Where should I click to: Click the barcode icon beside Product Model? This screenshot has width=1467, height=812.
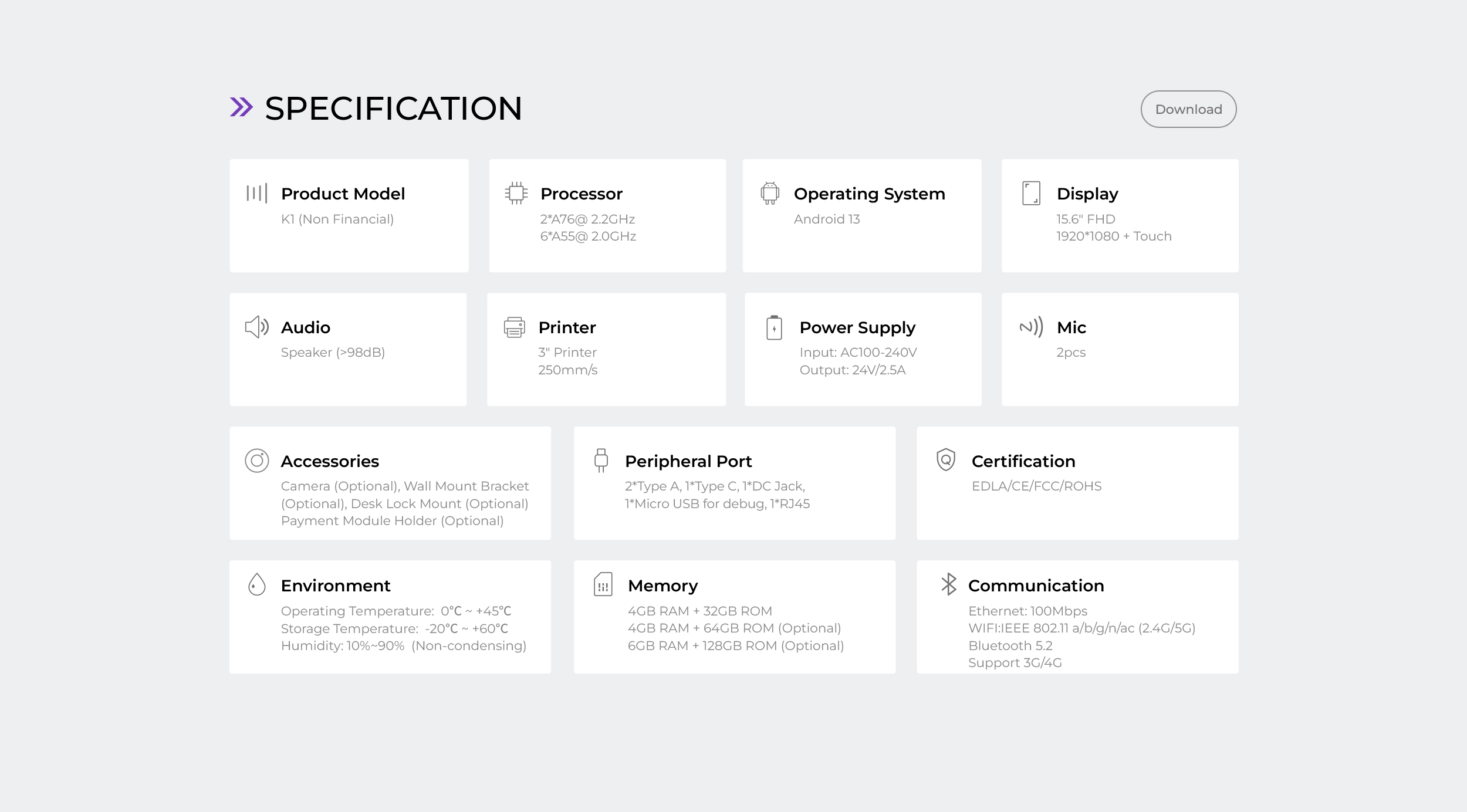257,193
